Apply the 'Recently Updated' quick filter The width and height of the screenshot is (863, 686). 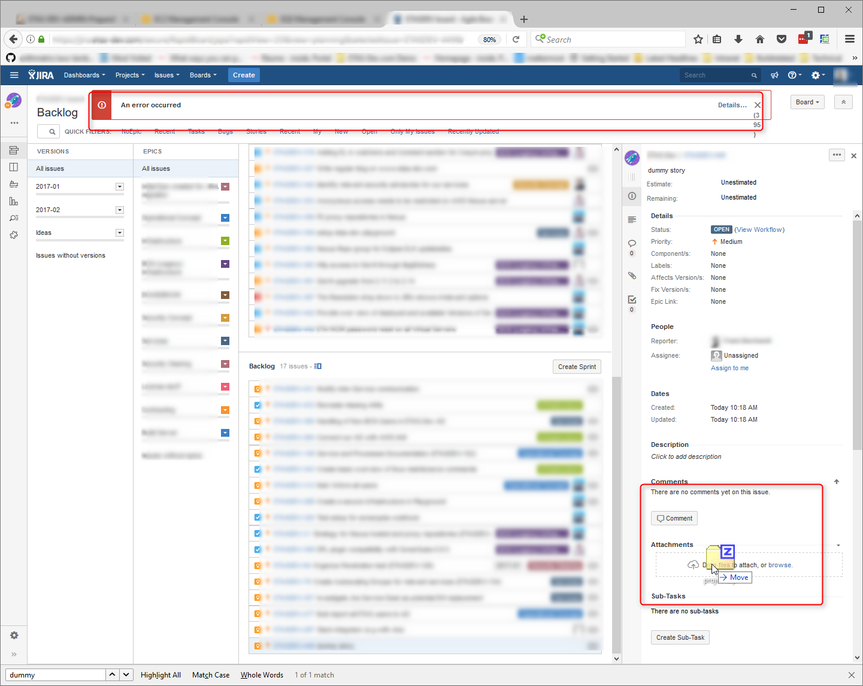[473, 132]
